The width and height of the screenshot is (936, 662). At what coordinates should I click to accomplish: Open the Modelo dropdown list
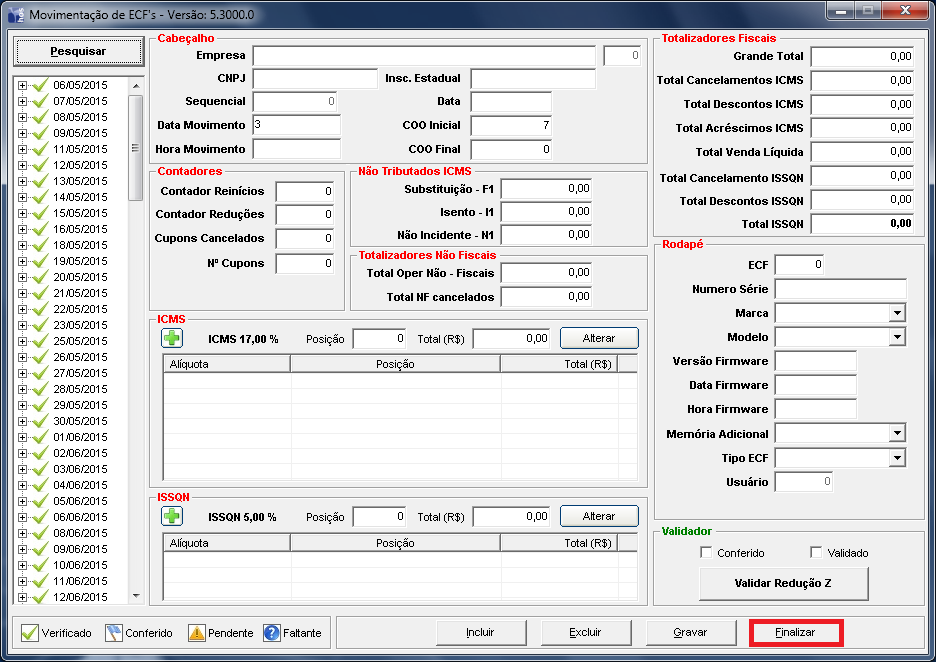(x=896, y=337)
